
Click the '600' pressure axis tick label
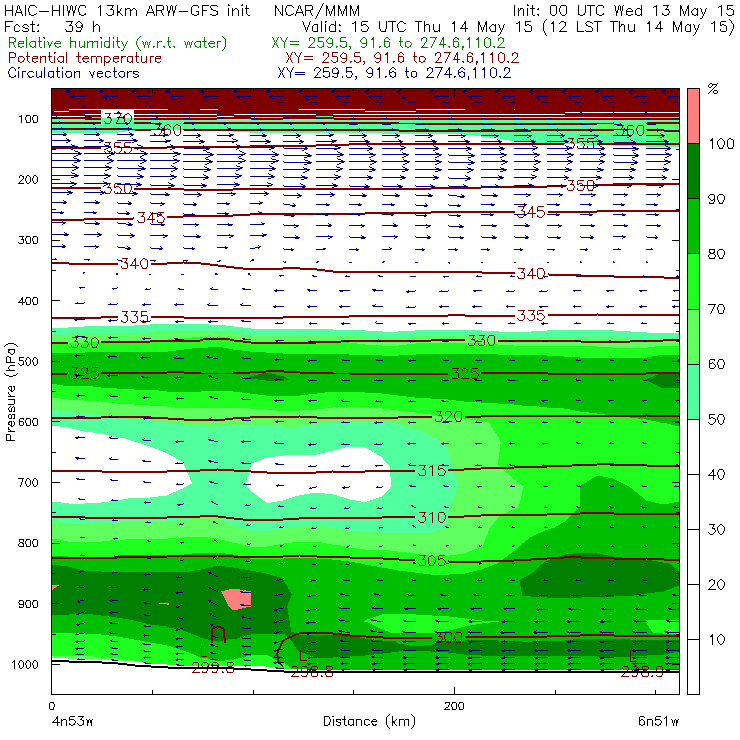(28, 421)
